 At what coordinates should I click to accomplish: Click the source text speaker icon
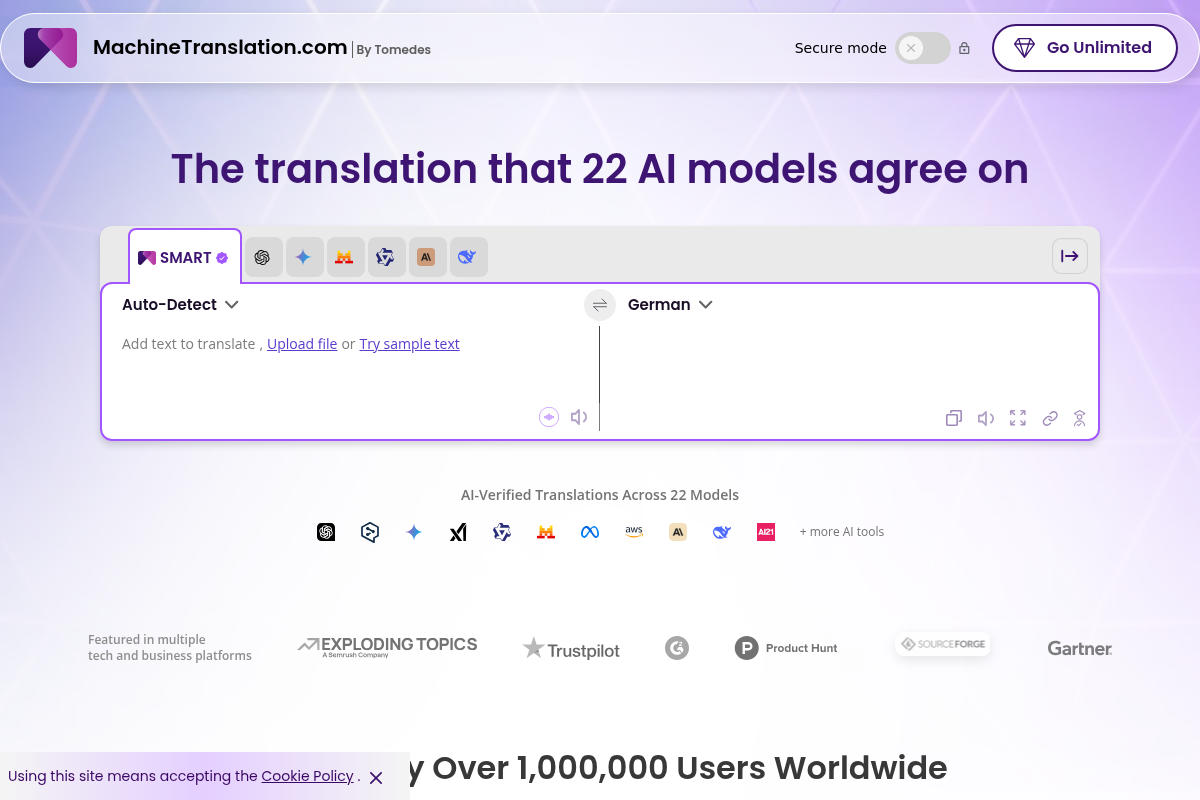click(579, 417)
